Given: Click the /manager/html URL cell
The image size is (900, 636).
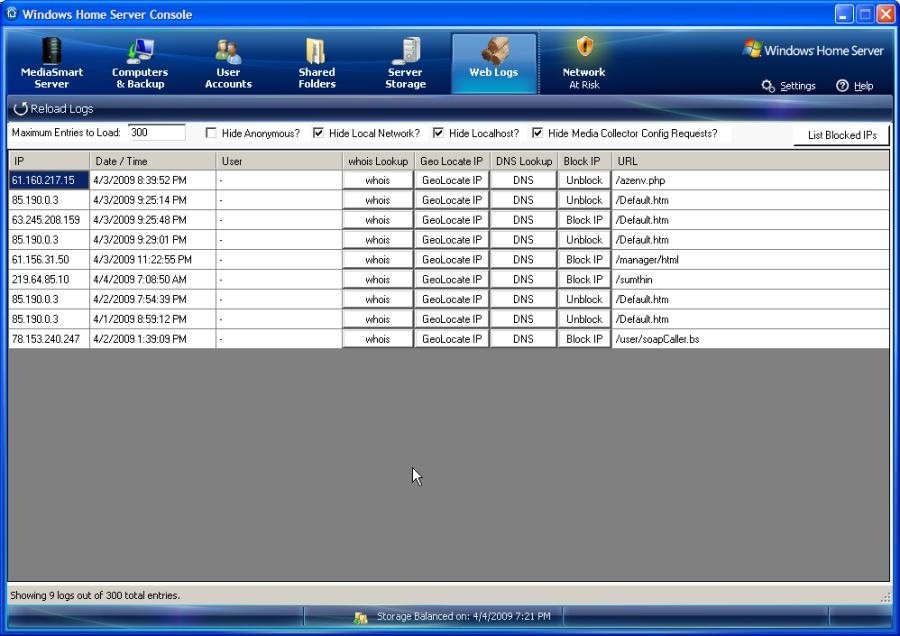Looking at the screenshot, I should pos(750,259).
